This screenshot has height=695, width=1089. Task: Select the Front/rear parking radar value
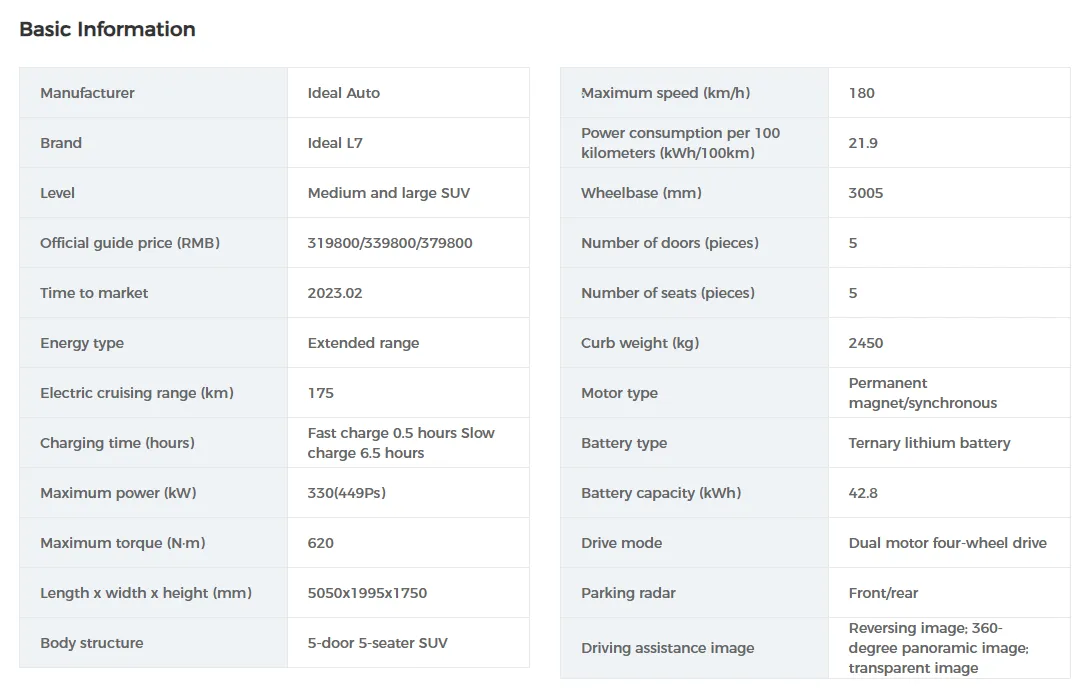tap(883, 593)
